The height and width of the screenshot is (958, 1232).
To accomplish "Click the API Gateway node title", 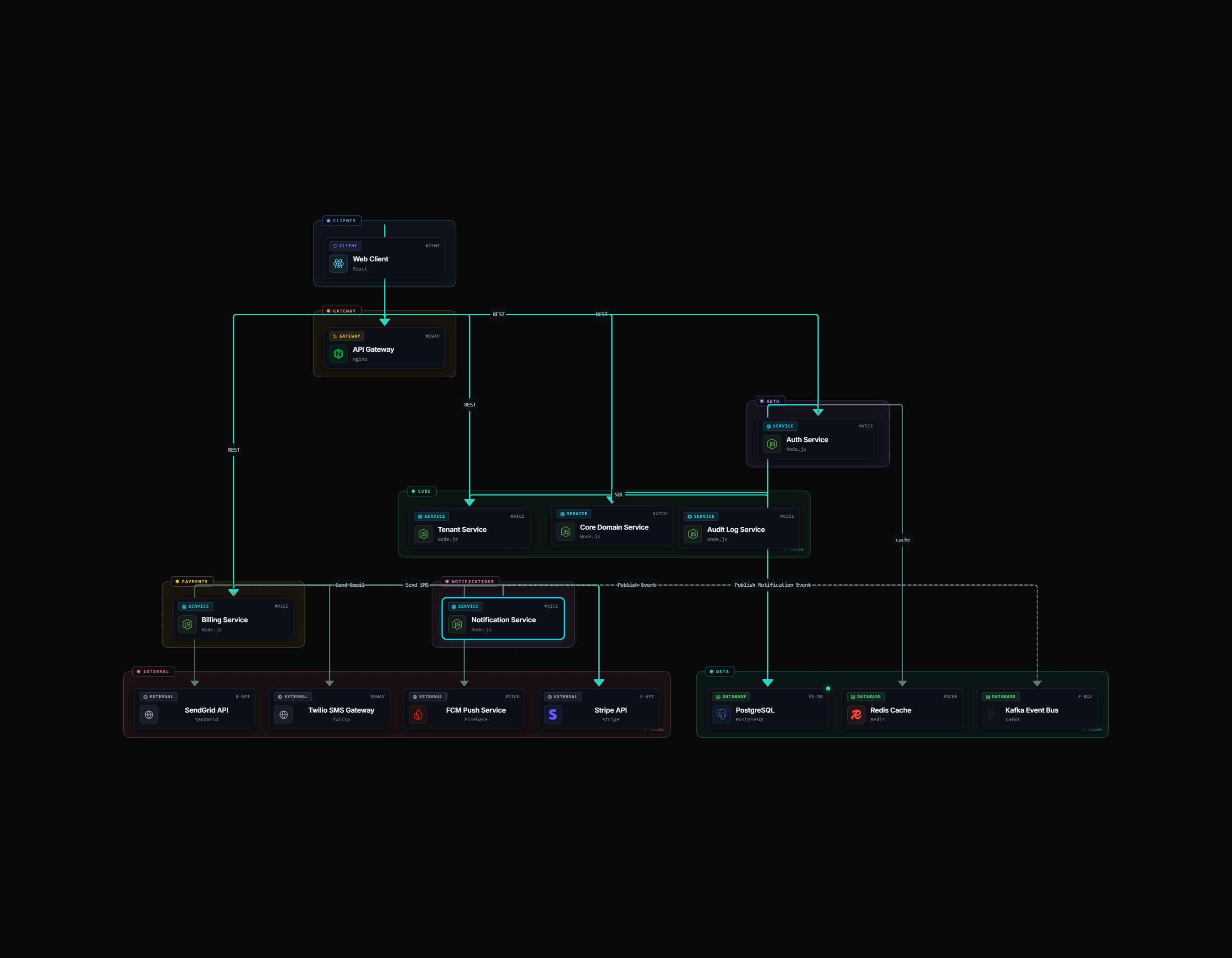I will click(x=373, y=349).
